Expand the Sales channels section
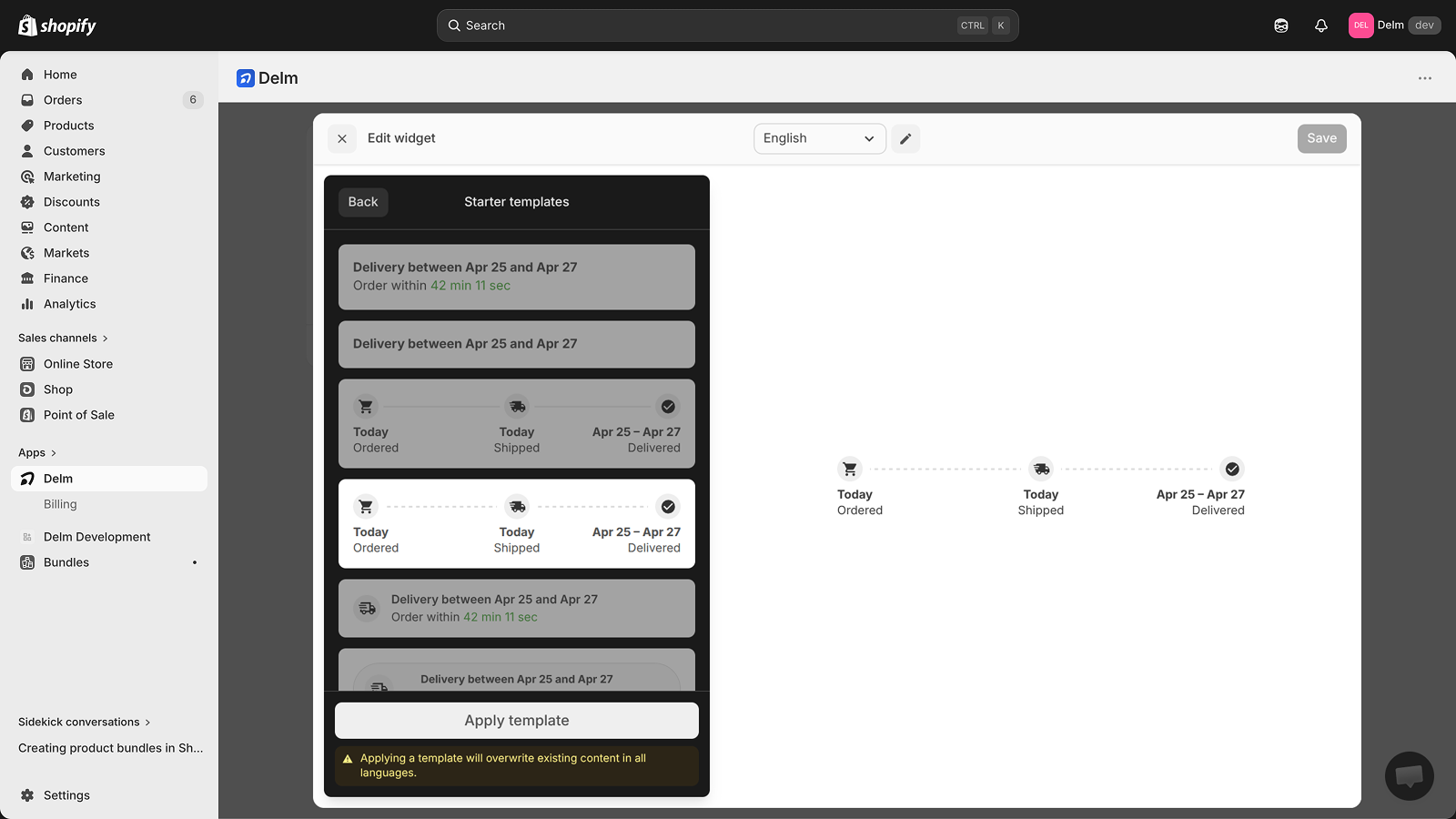This screenshot has width=1456, height=819. (62, 338)
